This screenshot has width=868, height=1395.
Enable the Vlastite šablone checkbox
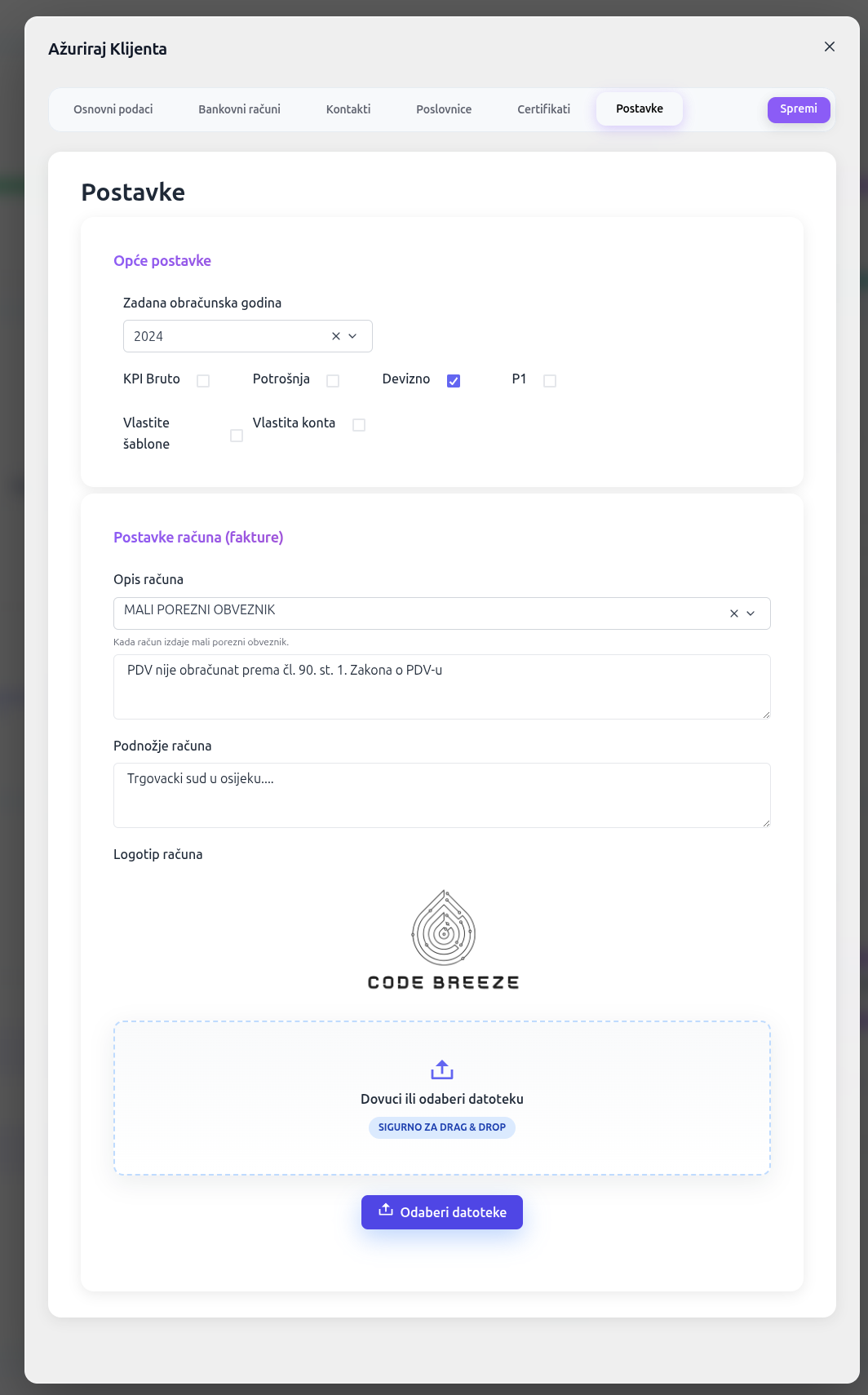[237, 436]
